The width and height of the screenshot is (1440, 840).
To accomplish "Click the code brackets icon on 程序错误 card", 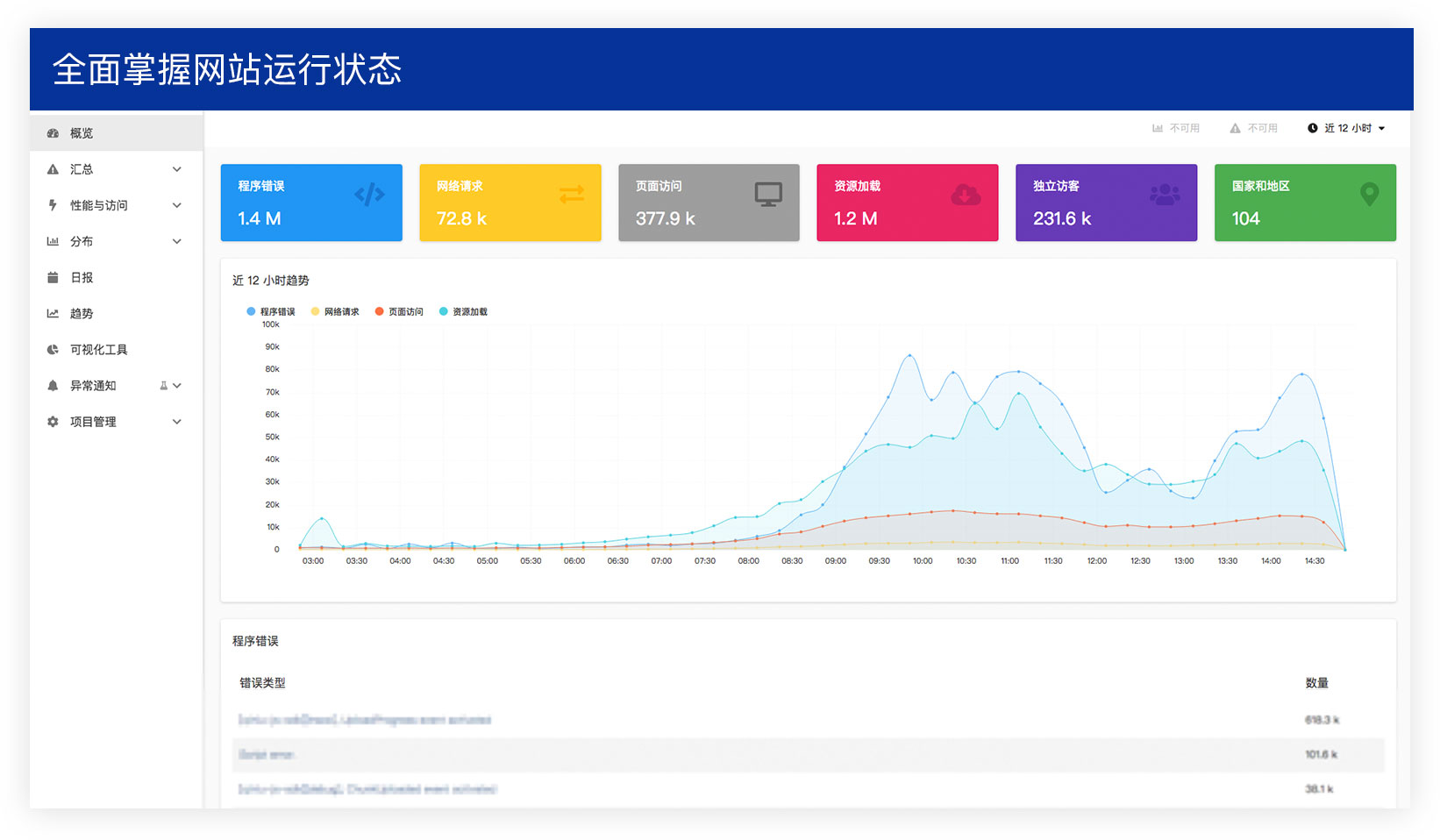I will (x=369, y=194).
